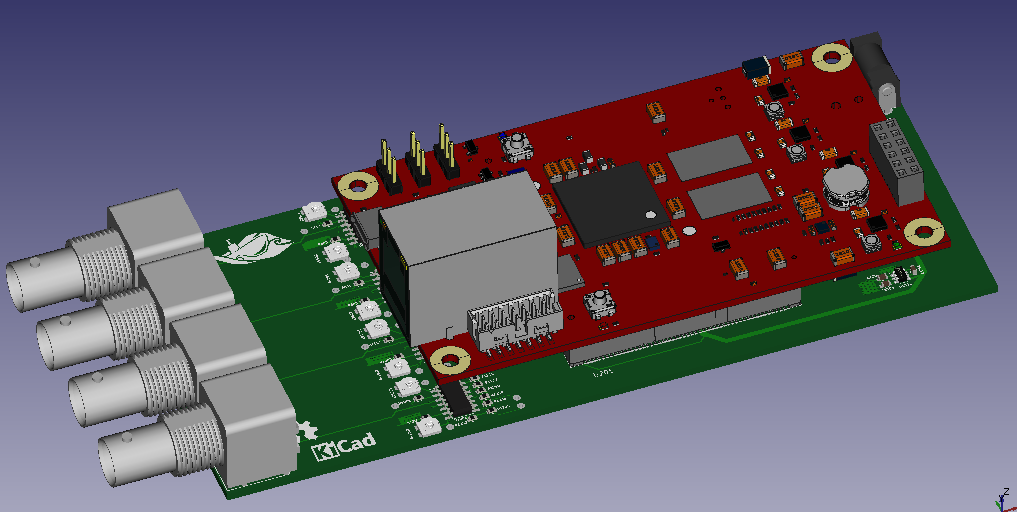Screen dimensions: 1017x512
Task: Select the leftmost gold pin header pair
Action: tap(388, 166)
